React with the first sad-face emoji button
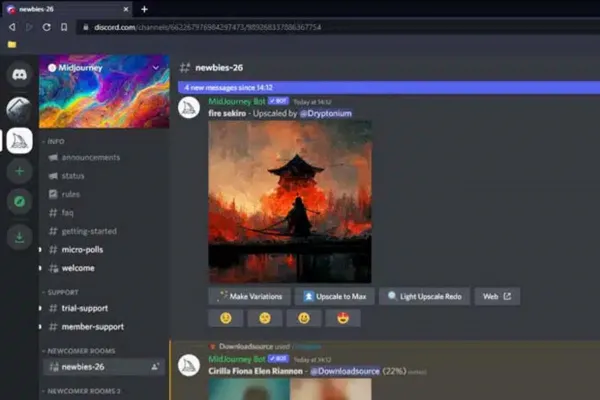This screenshot has height=400, width=600. (226, 318)
